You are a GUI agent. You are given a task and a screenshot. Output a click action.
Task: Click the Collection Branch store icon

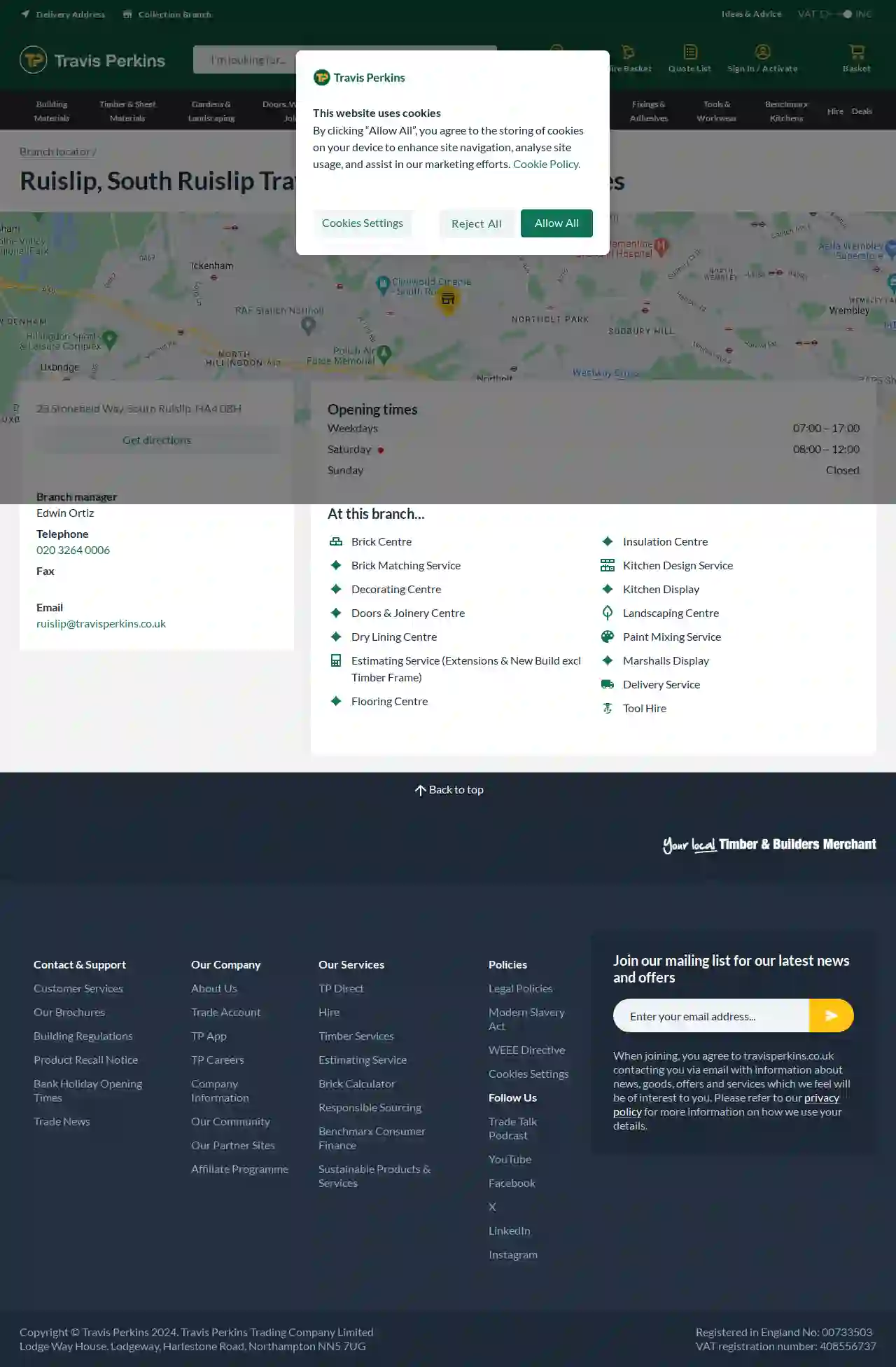(127, 14)
